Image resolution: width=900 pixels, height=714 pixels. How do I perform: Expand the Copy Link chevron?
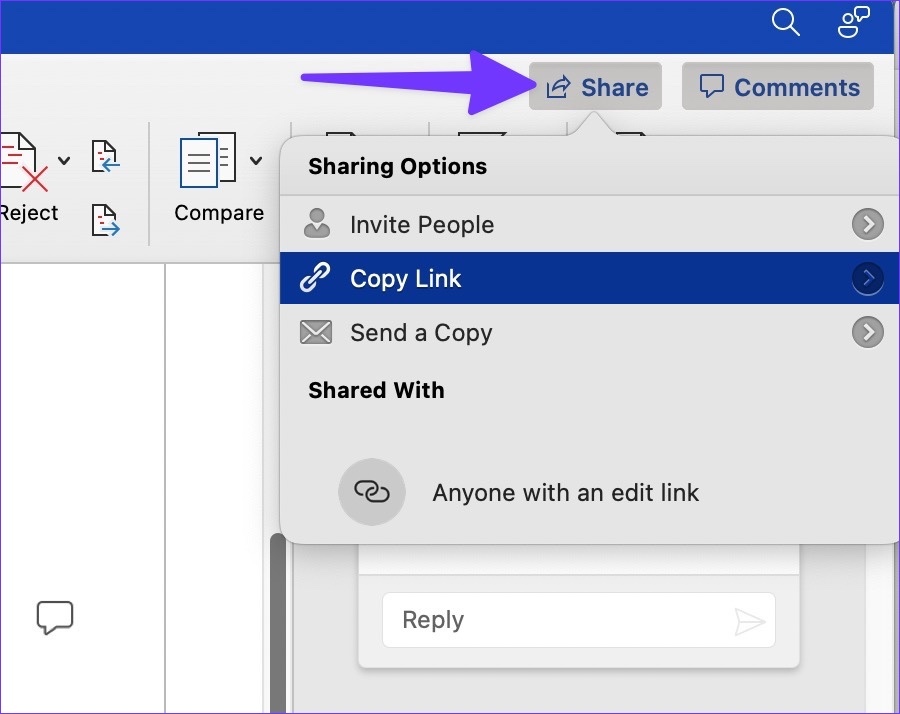(x=867, y=278)
